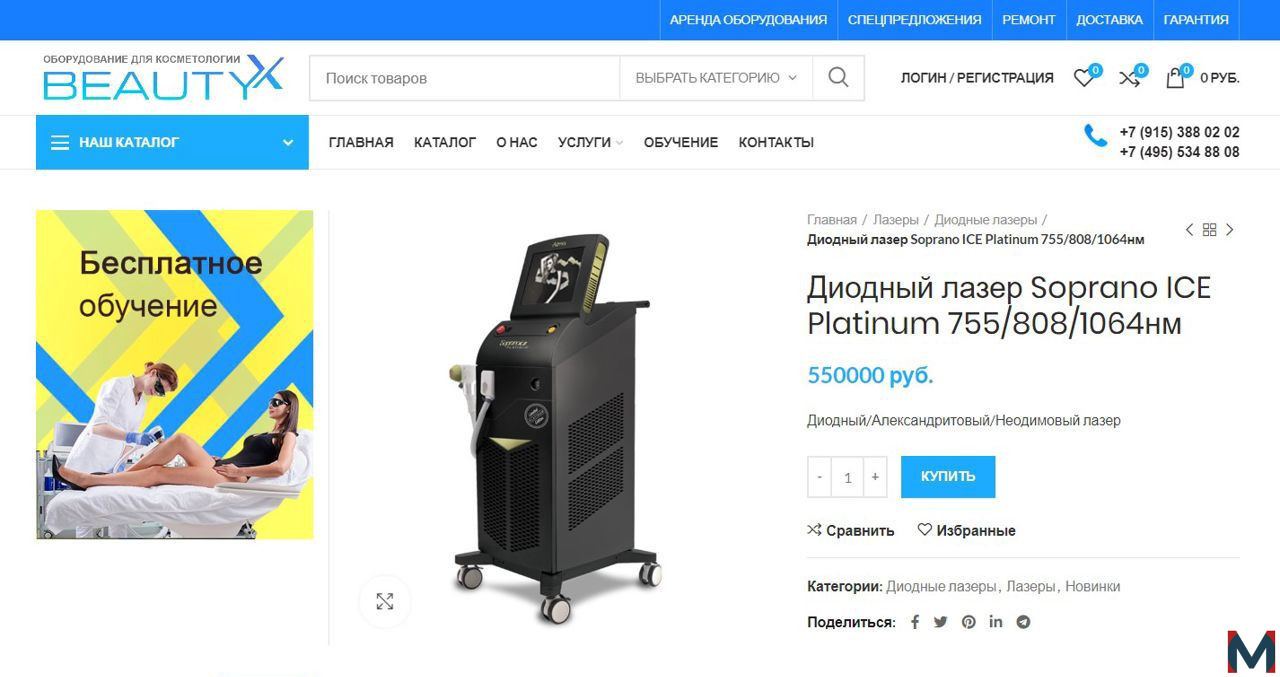
Task: Share product on Facebook
Action: (x=914, y=622)
